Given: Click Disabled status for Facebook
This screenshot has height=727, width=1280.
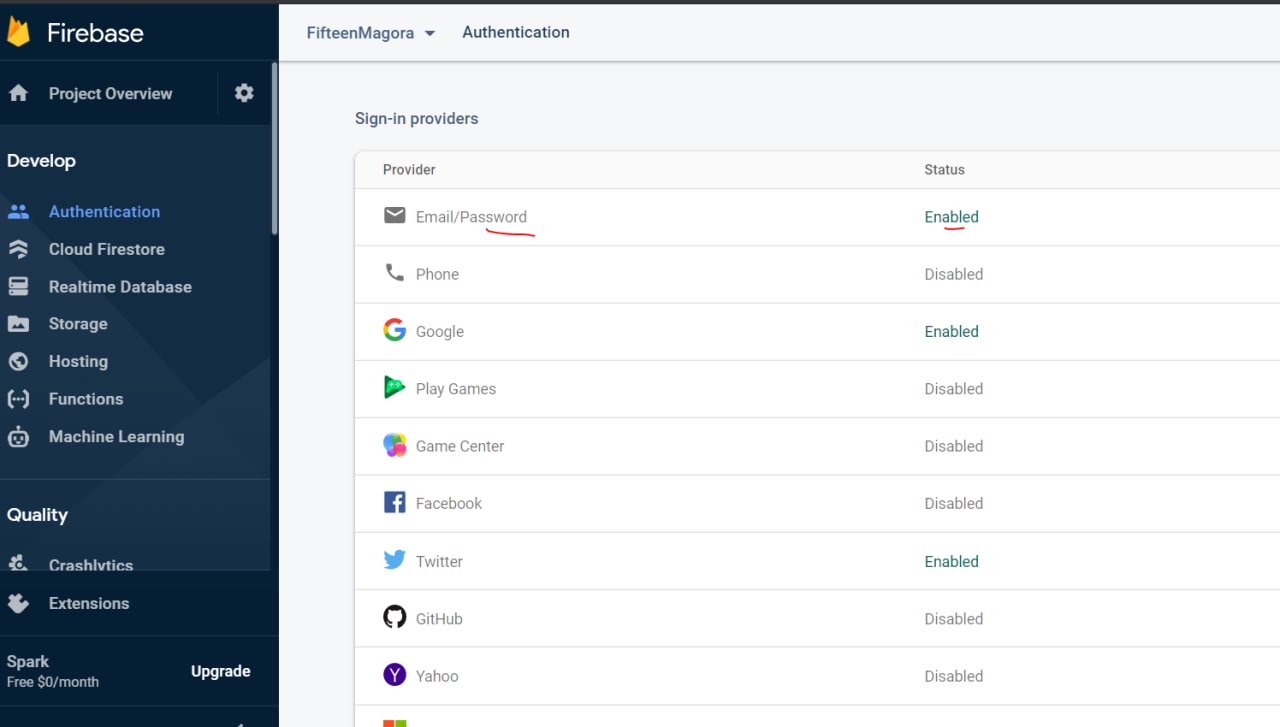Looking at the screenshot, I should 953,503.
